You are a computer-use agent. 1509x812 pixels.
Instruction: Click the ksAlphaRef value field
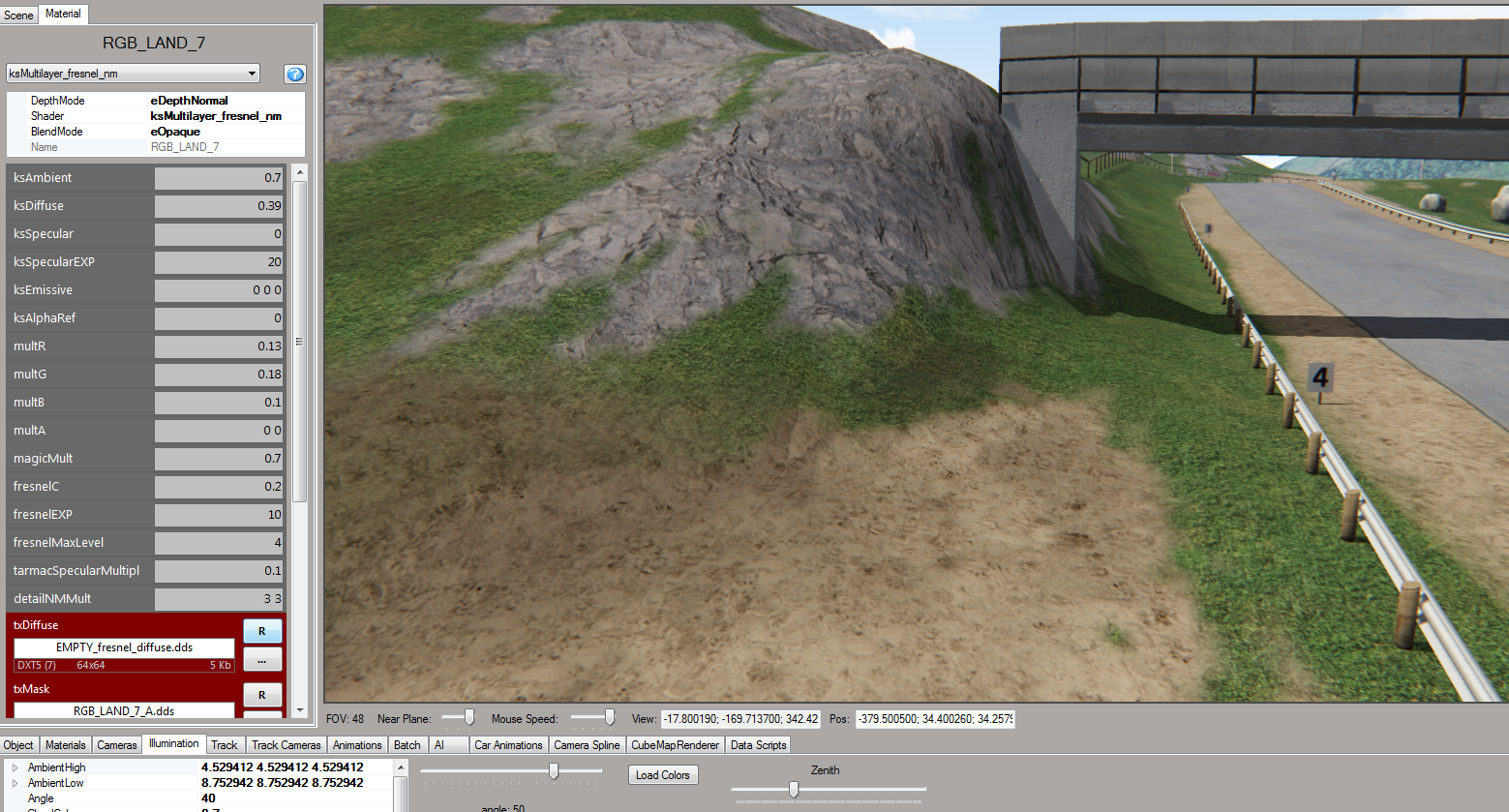coord(219,318)
